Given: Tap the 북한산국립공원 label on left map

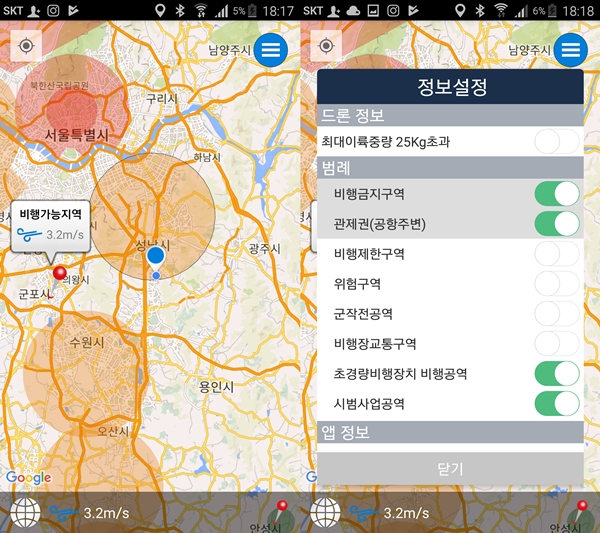Looking at the screenshot, I should click(60, 85).
